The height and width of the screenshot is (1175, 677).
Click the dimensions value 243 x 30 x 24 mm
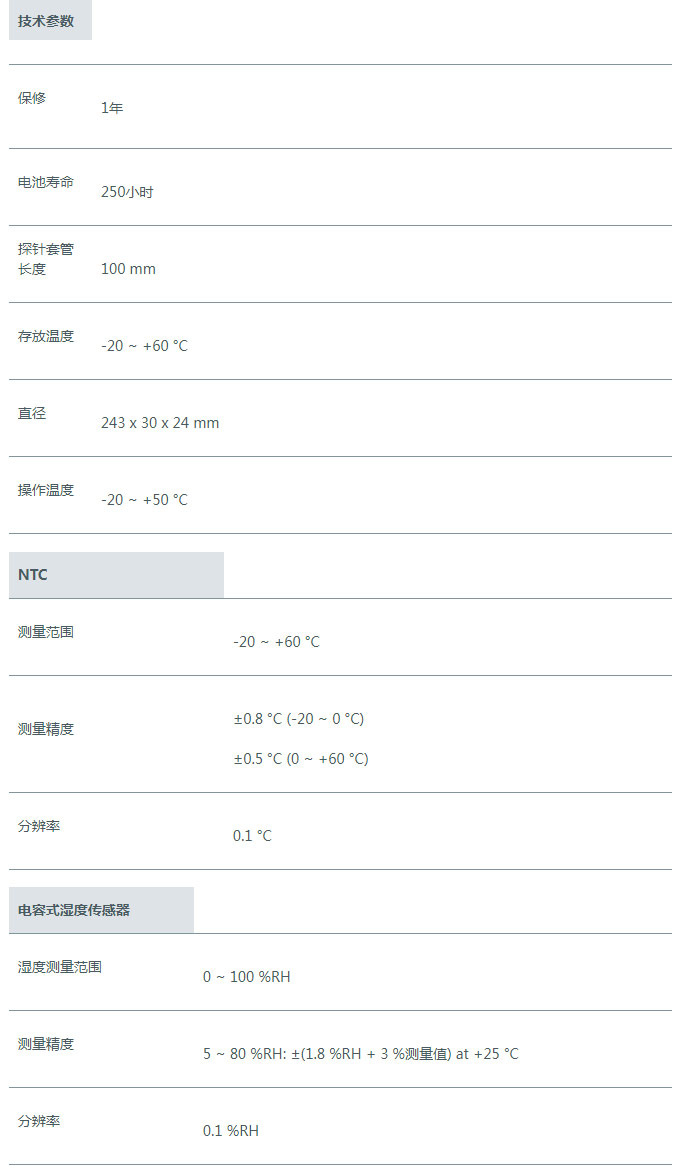[160, 423]
